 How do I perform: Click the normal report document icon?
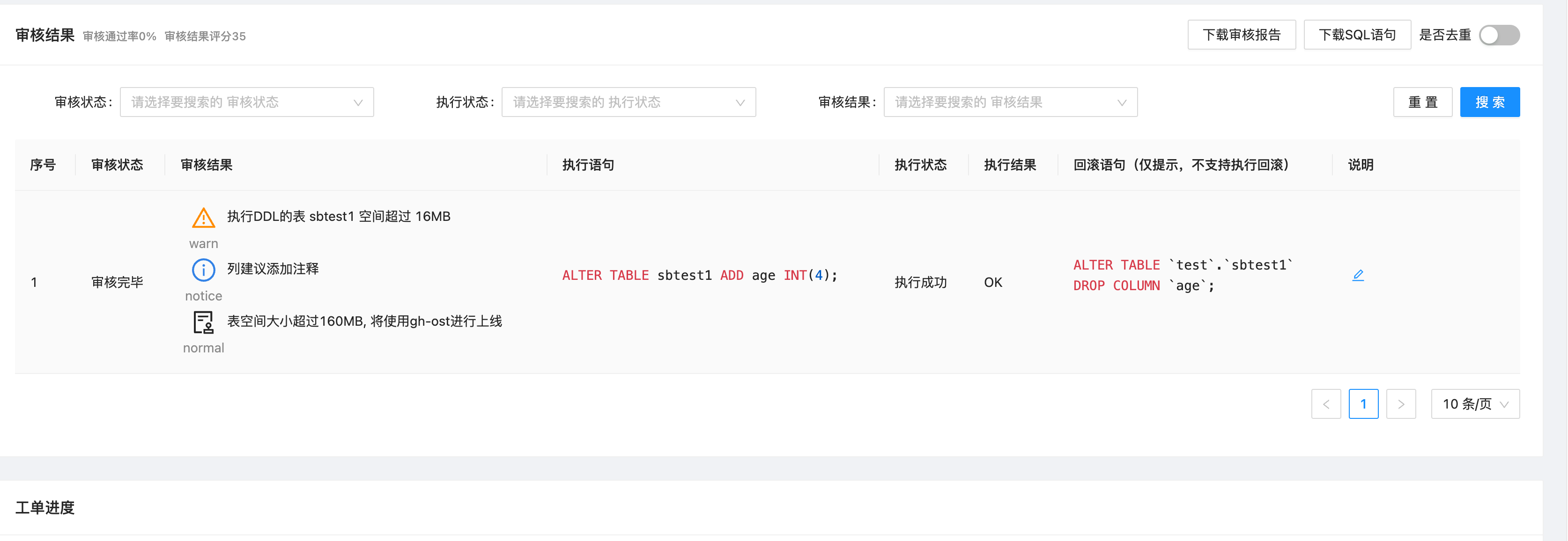203,322
